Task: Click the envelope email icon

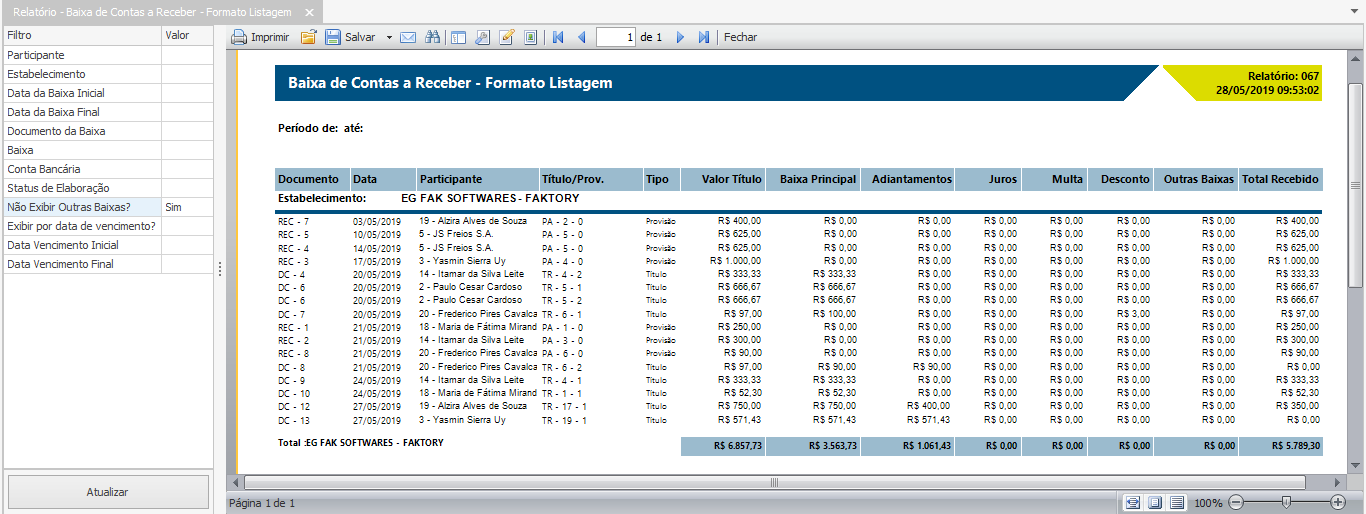Action: (408, 37)
